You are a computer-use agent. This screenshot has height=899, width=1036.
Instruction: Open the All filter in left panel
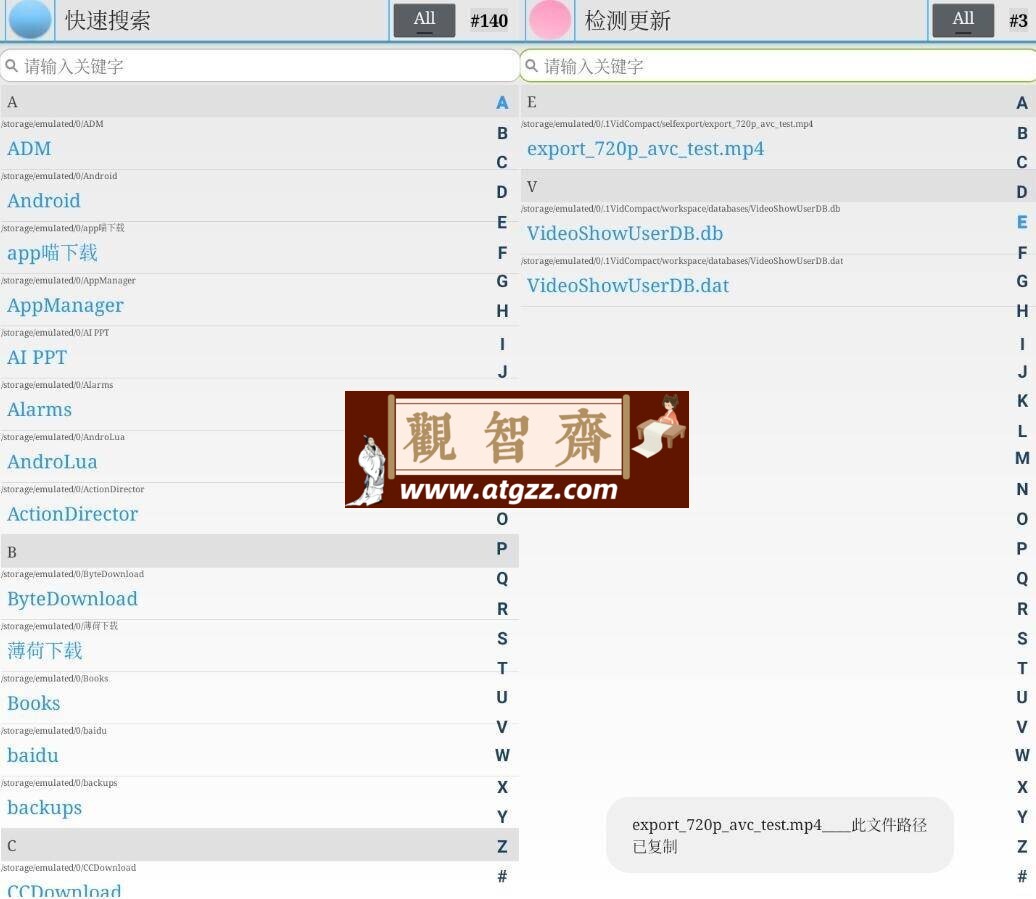point(424,20)
